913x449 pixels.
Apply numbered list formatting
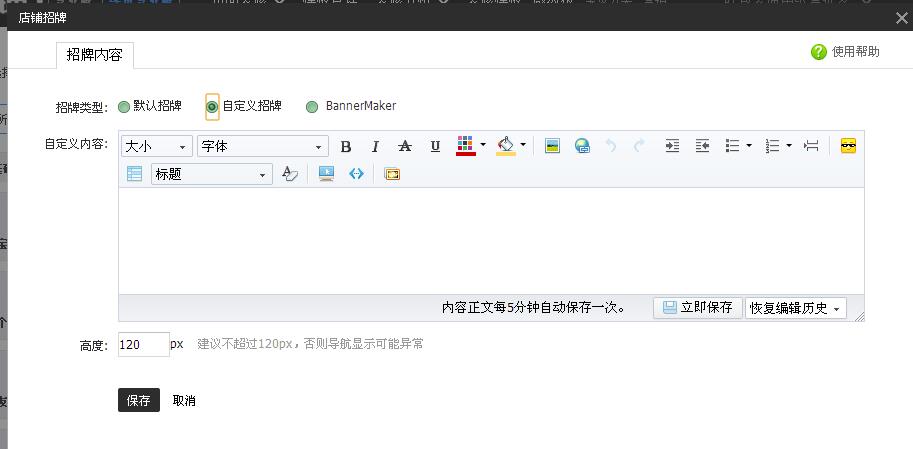click(772, 146)
